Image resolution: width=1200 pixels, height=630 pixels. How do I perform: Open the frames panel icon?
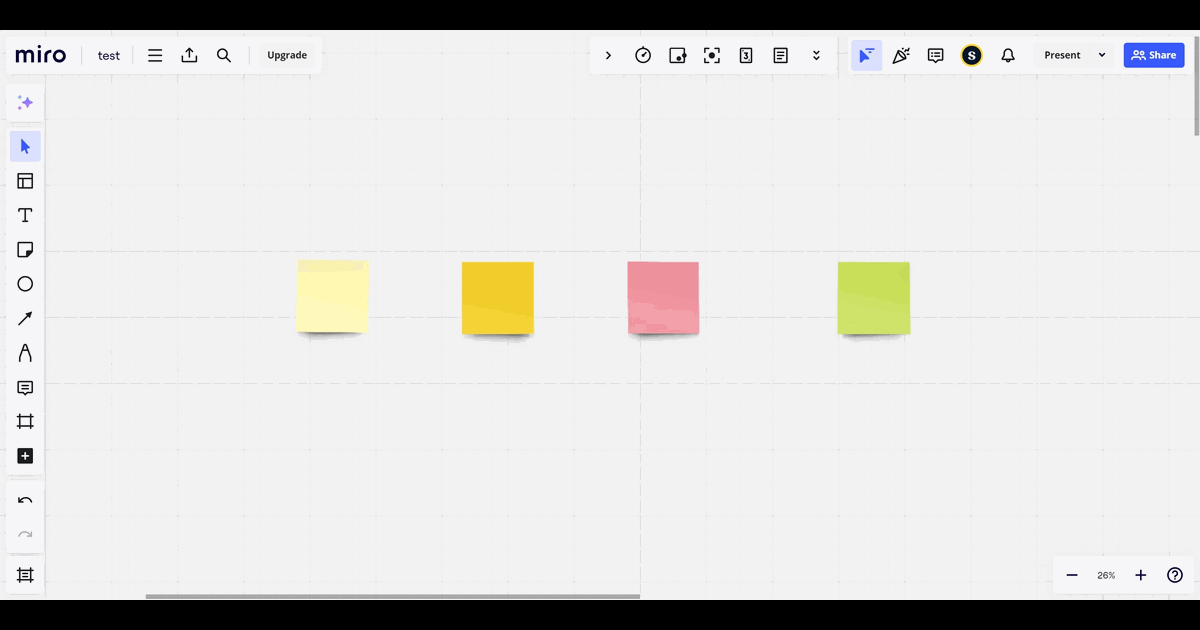[x=26, y=575]
